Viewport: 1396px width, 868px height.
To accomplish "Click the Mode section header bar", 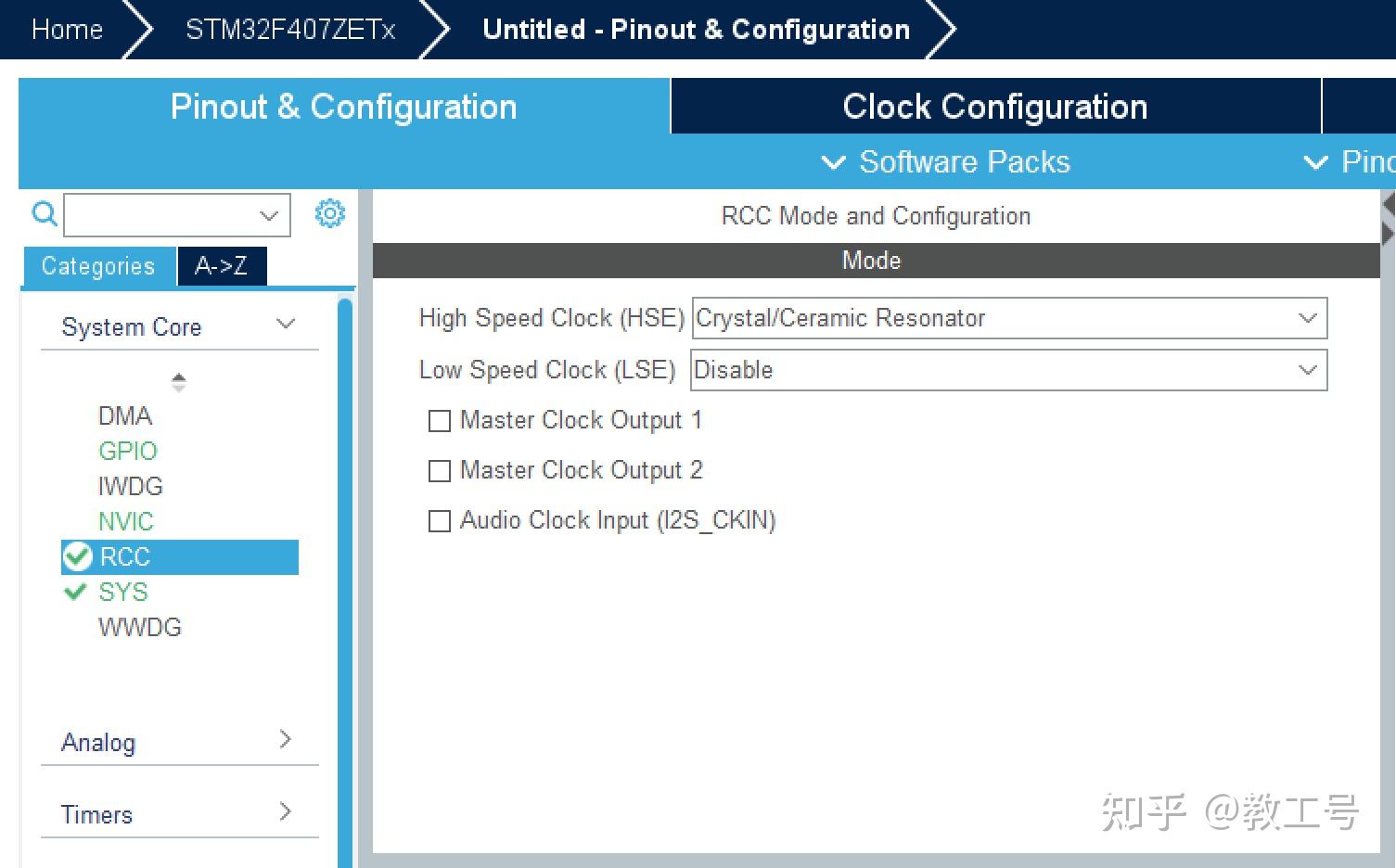I will [876, 261].
